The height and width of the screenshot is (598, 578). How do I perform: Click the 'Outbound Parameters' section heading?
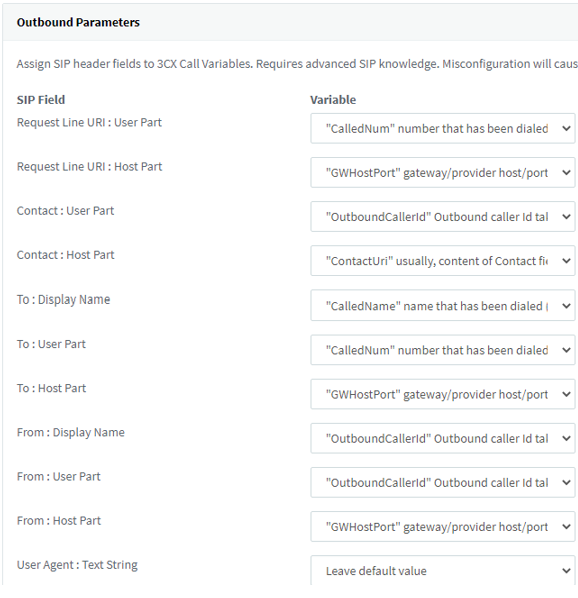tap(78, 23)
